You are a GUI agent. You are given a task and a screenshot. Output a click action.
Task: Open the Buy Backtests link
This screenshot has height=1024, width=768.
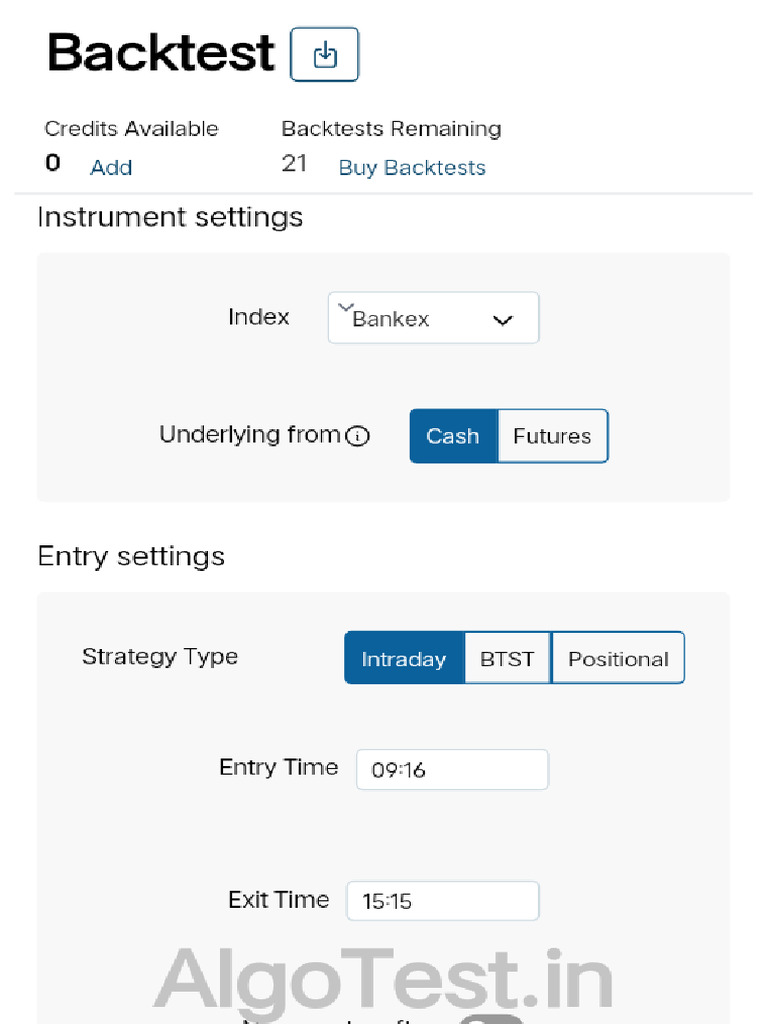(412, 168)
